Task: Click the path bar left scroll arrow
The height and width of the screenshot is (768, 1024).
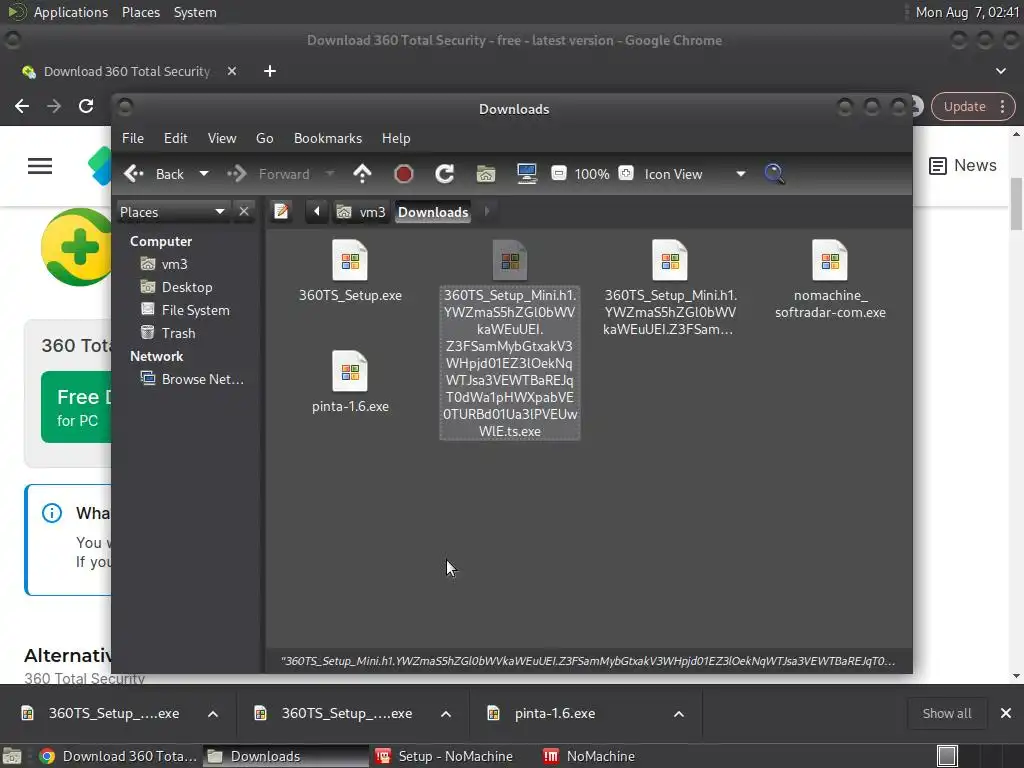Action: pos(317,212)
